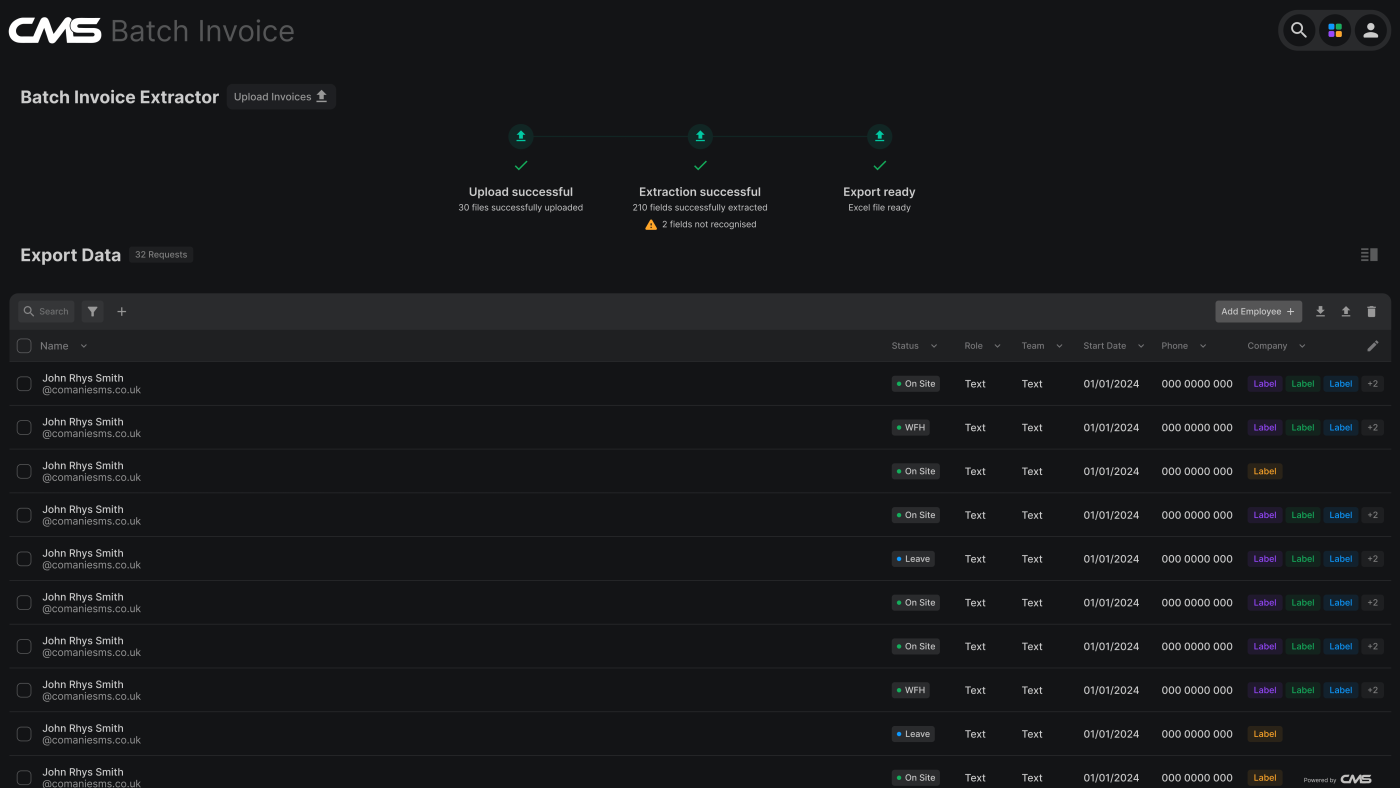The width and height of the screenshot is (1400, 788).
Task: Click inside the Search field
Action: (48, 311)
